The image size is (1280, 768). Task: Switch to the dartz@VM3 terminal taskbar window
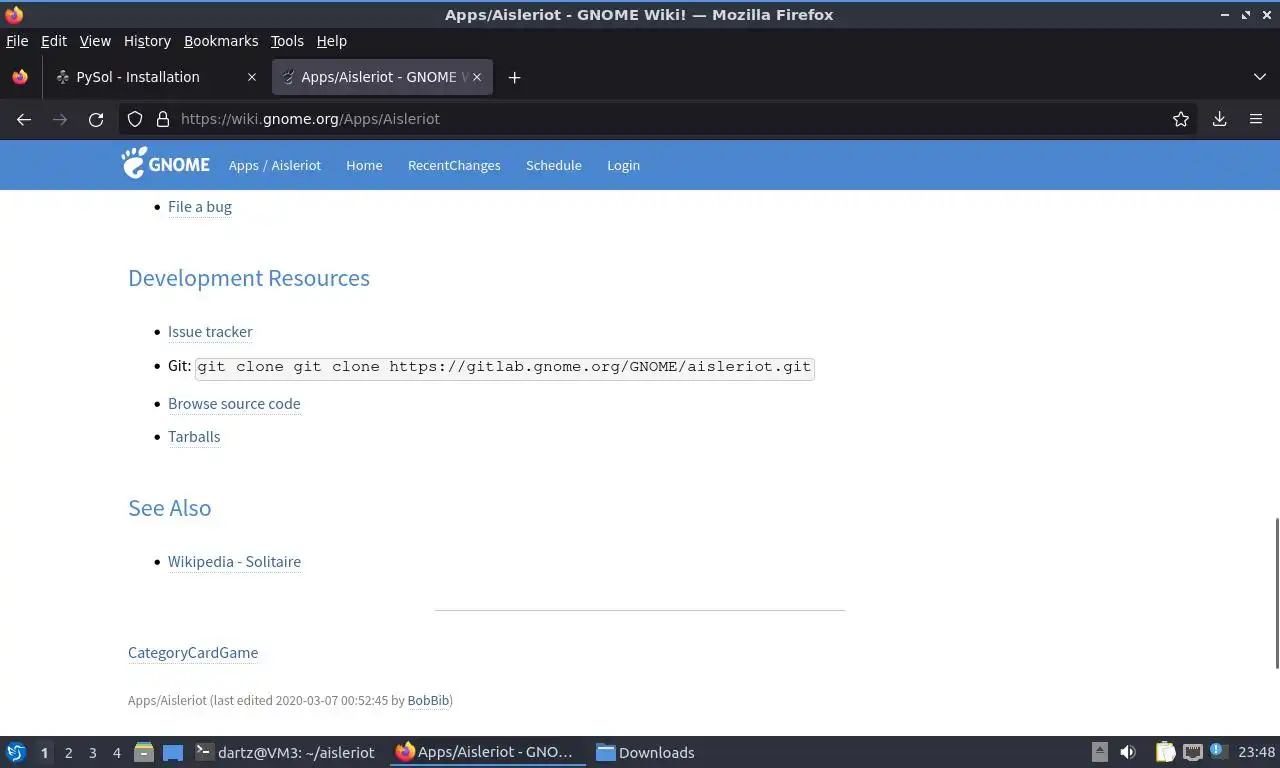(285, 752)
